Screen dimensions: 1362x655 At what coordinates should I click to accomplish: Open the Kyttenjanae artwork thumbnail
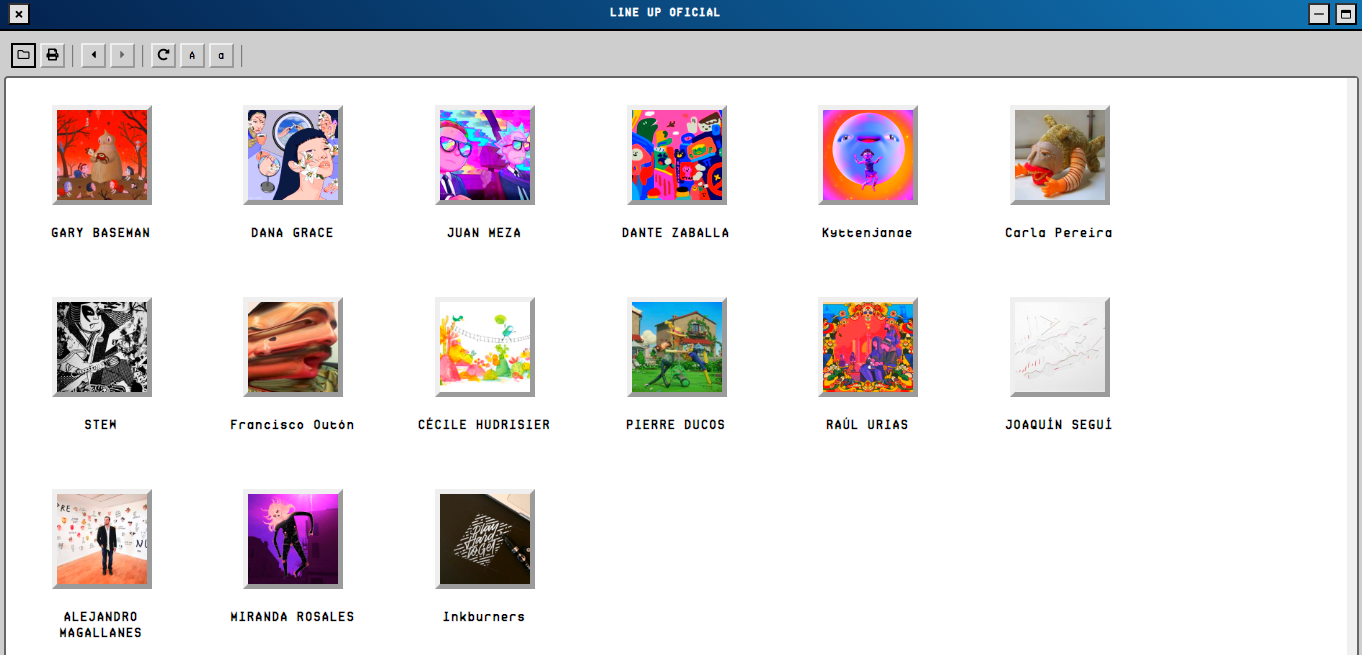[867, 155]
